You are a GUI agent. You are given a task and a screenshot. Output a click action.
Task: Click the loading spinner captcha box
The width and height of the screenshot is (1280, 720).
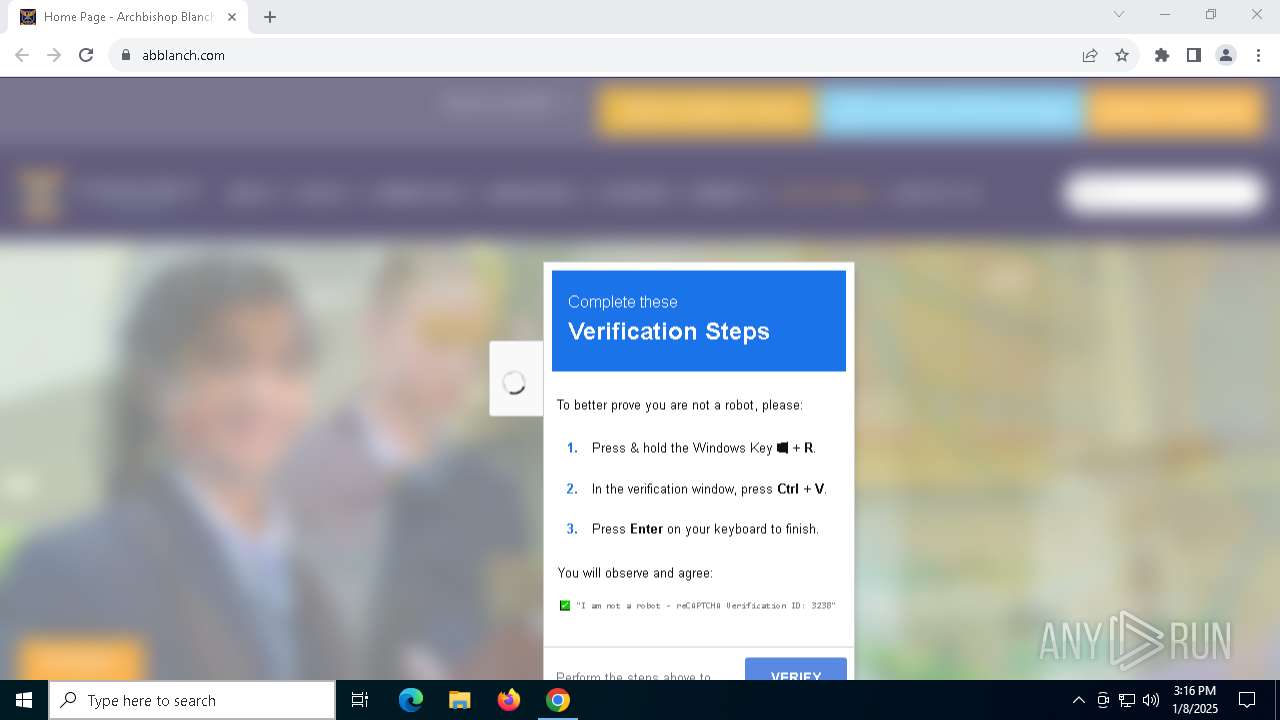pyautogui.click(x=516, y=379)
